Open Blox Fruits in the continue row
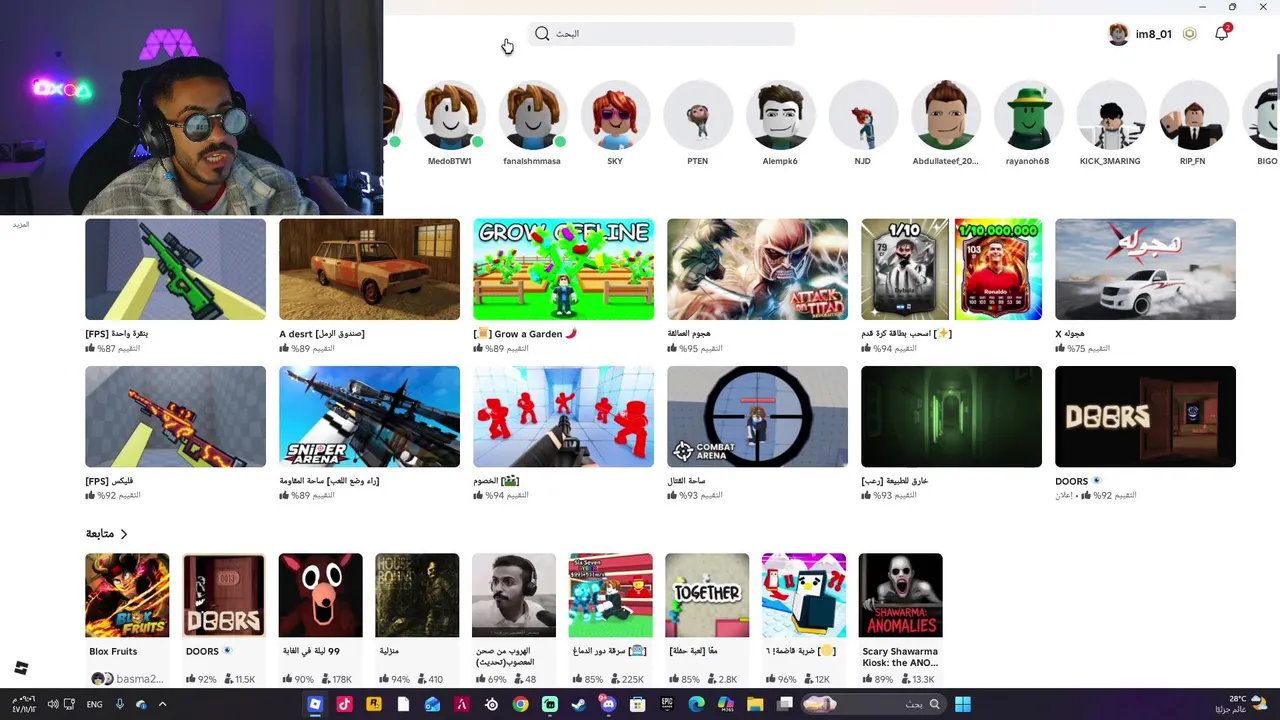 127,595
